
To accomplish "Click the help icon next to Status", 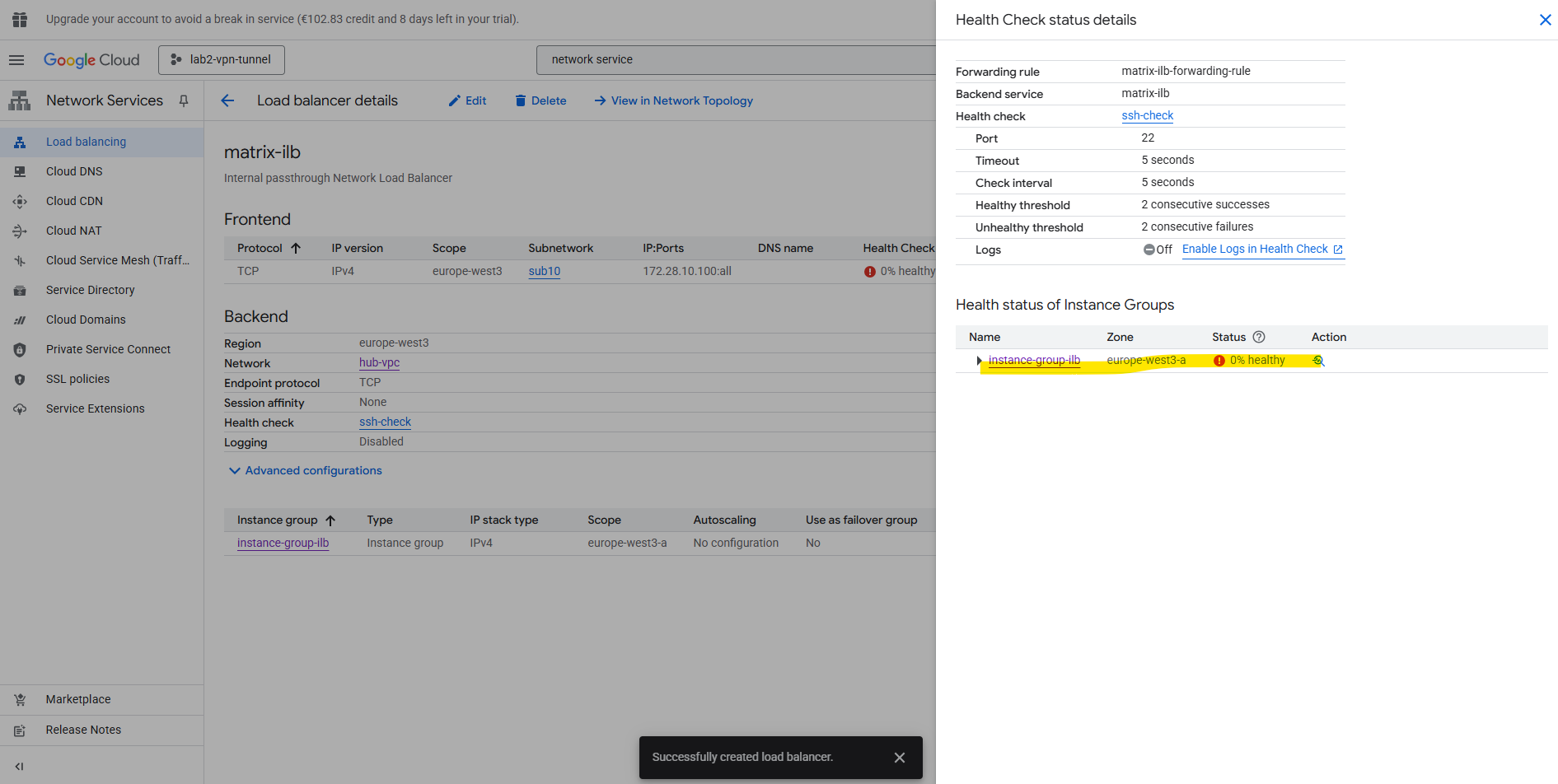I will pyautogui.click(x=1259, y=337).
